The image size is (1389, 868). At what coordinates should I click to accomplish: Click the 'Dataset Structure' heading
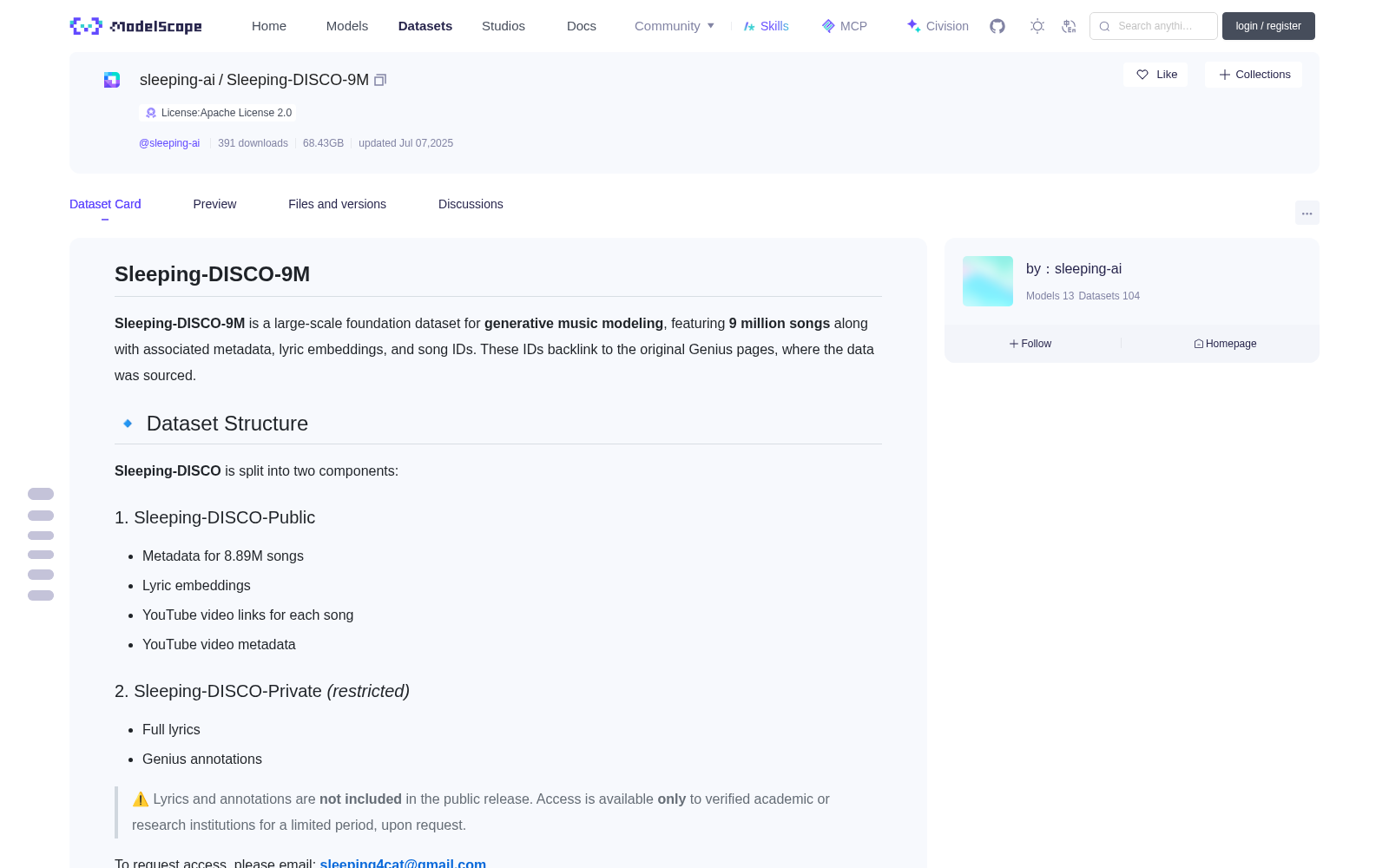[227, 424]
